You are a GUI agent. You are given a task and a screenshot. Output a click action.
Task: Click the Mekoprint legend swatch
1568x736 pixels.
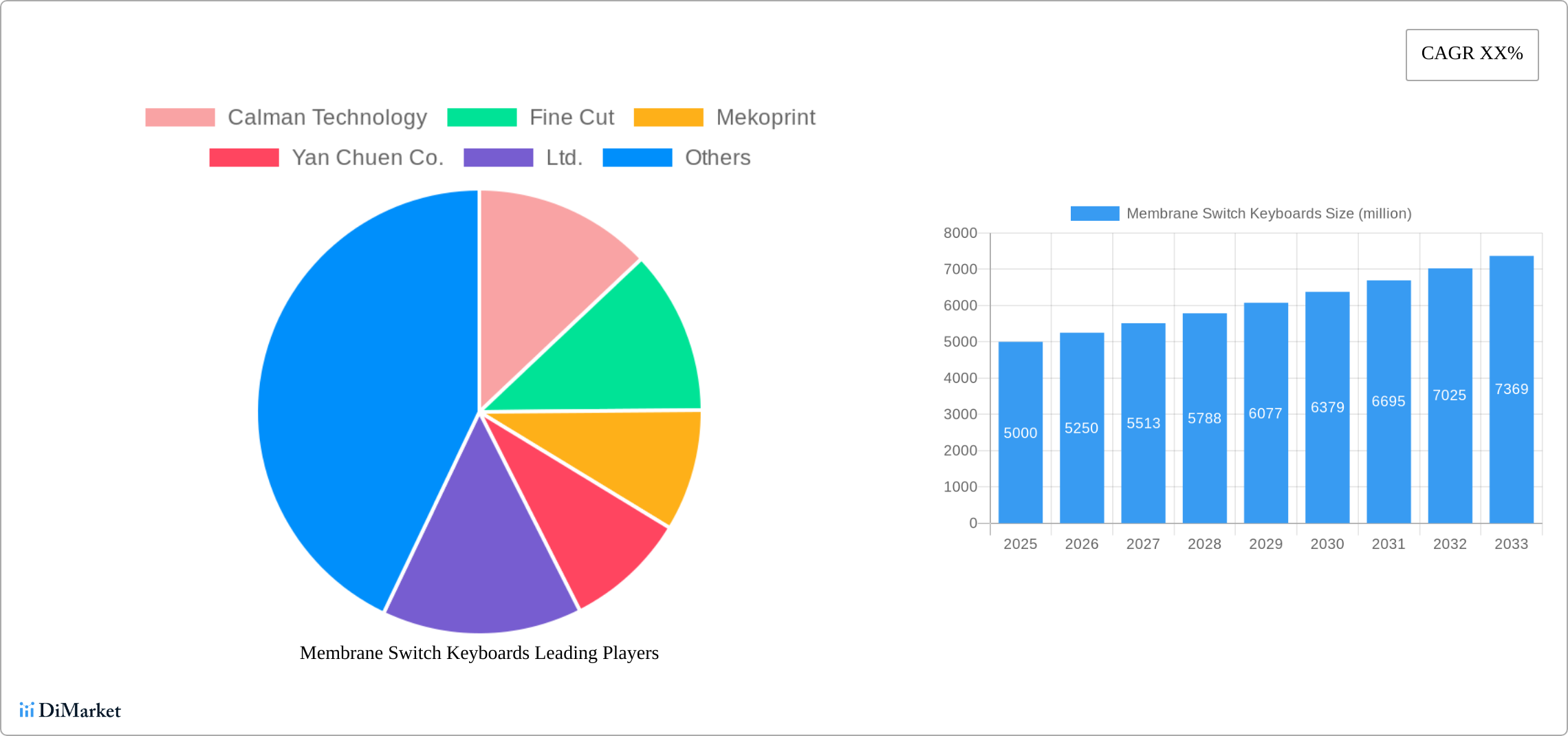[x=668, y=117]
